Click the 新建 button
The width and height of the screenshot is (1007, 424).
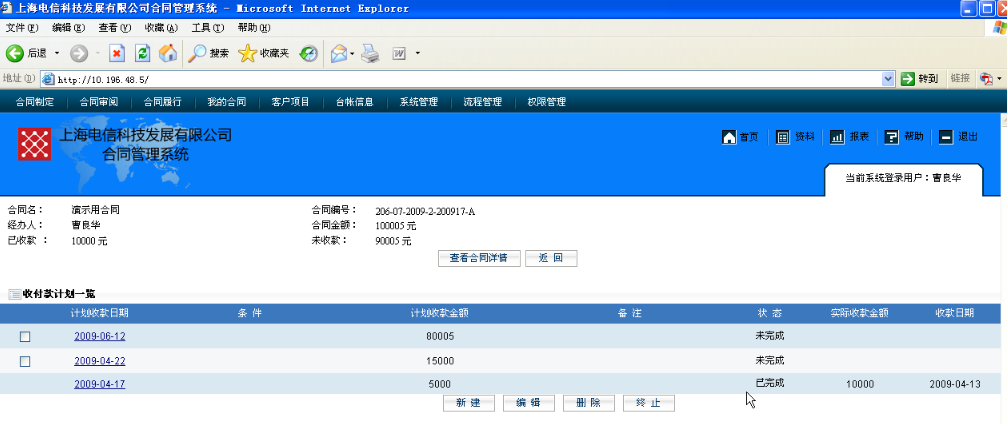tap(469, 403)
